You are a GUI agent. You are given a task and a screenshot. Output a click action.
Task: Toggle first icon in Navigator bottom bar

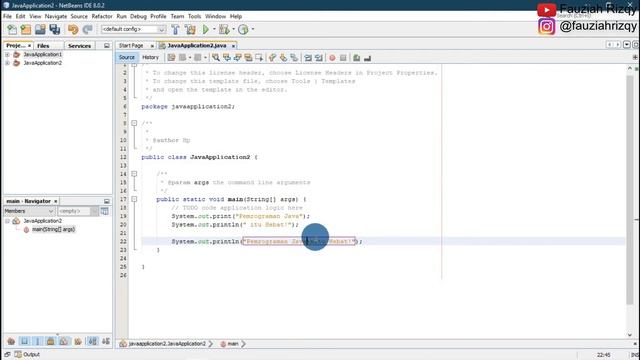[x=11, y=341]
